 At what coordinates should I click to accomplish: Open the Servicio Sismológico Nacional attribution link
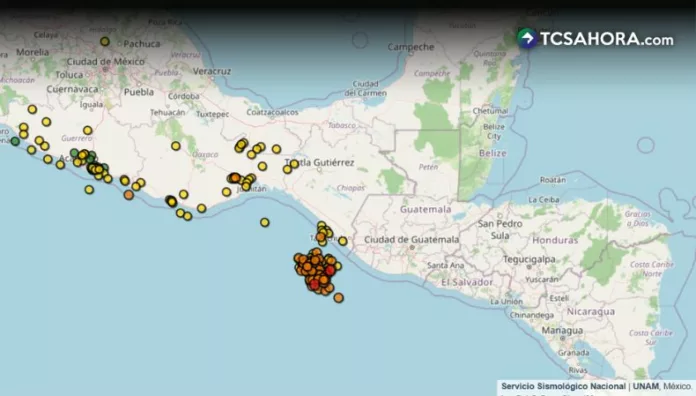[563, 386]
